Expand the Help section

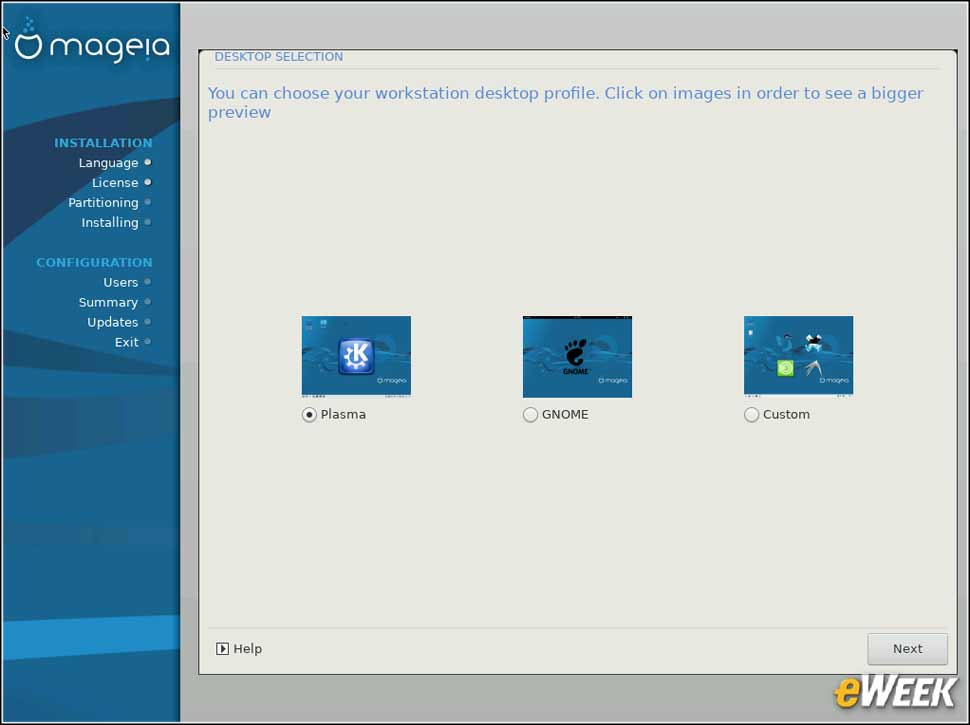[x=239, y=648]
